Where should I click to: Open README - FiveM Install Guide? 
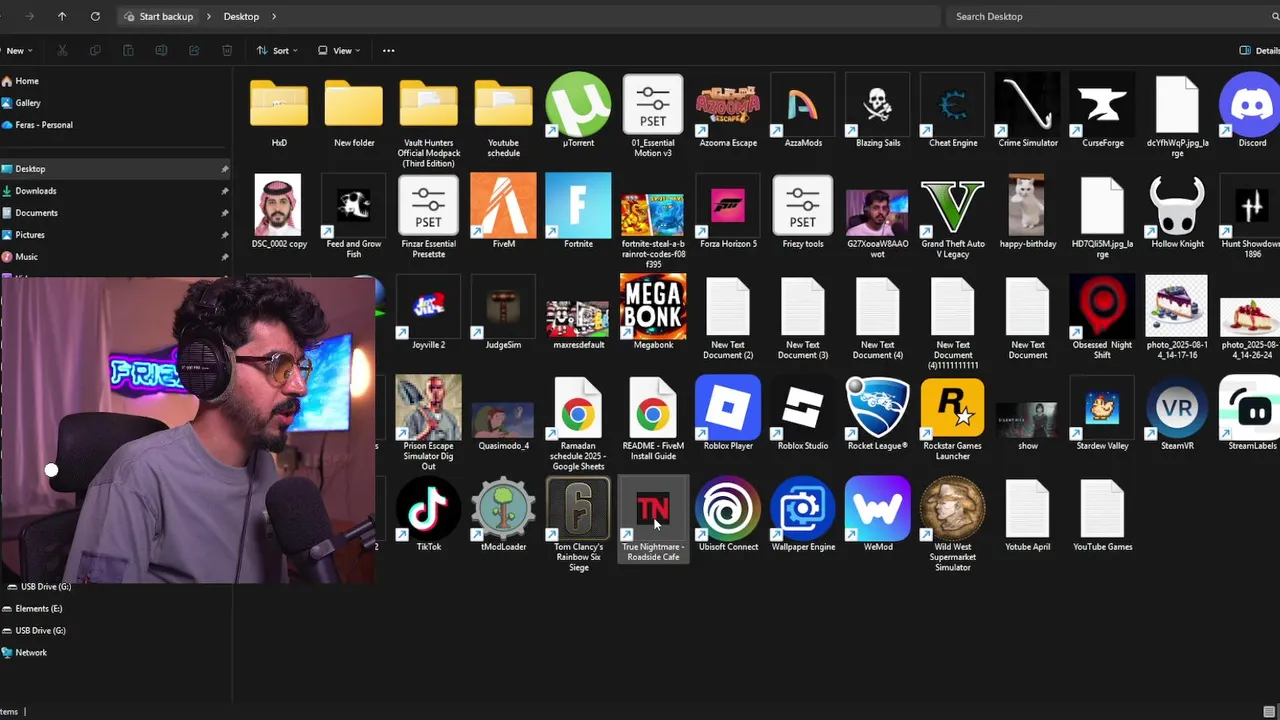[x=653, y=419]
